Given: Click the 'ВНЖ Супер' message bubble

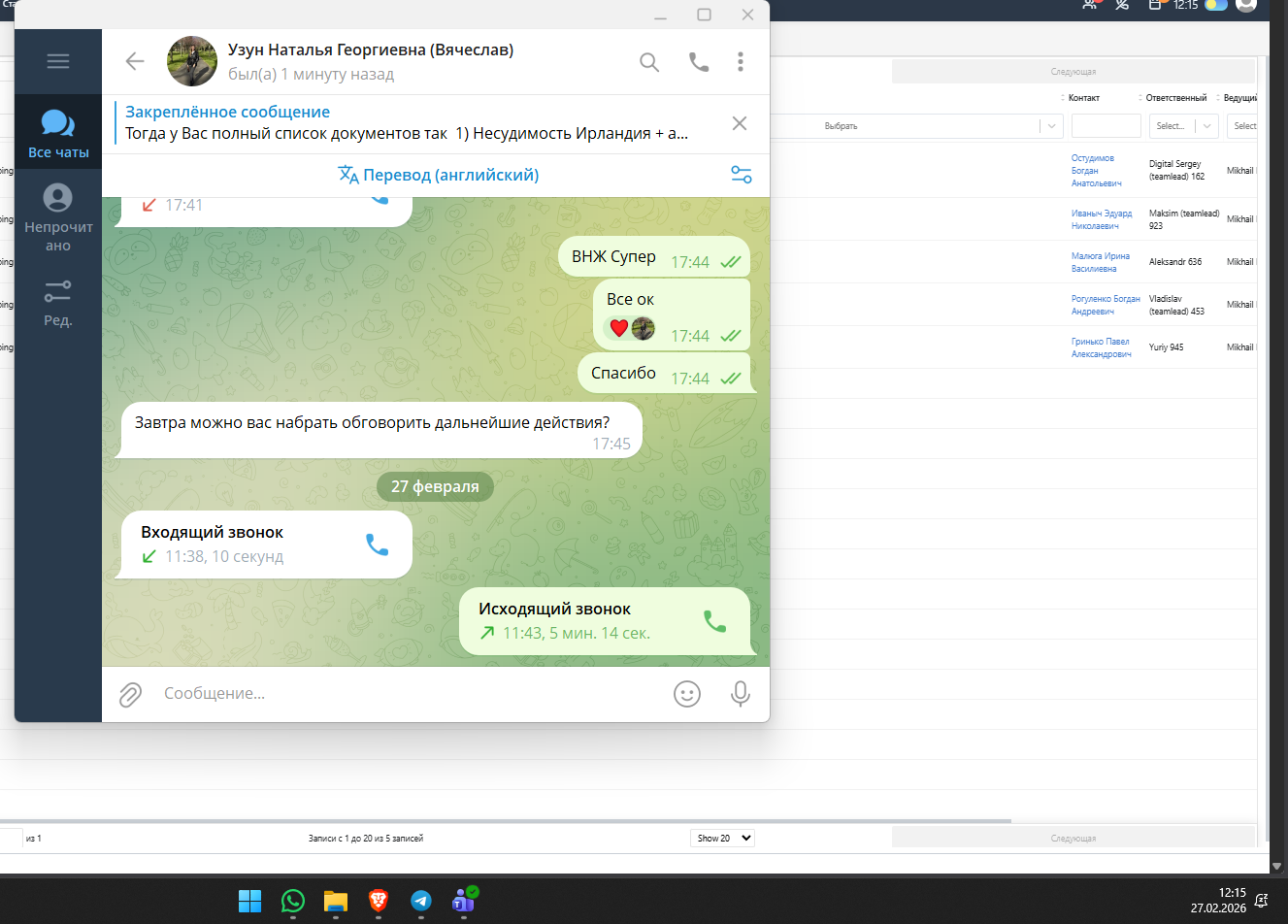Looking at the screenshot, I should [654, 257].
